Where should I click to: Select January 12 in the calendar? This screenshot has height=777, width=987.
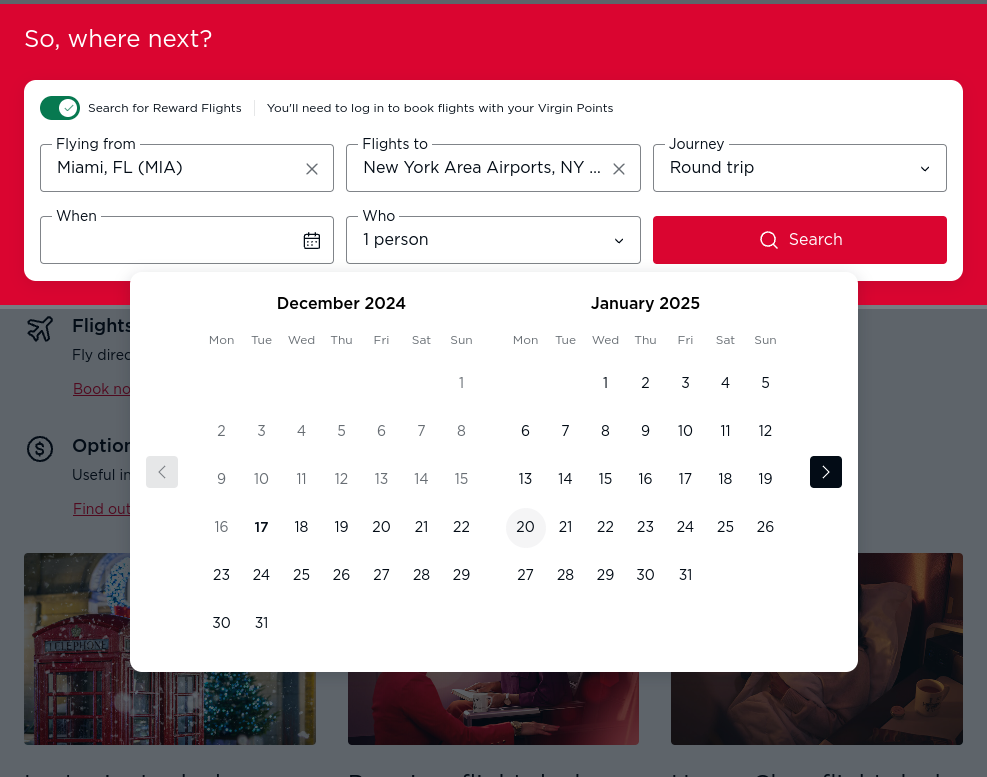pyautogui.click(x=765, y=431)
